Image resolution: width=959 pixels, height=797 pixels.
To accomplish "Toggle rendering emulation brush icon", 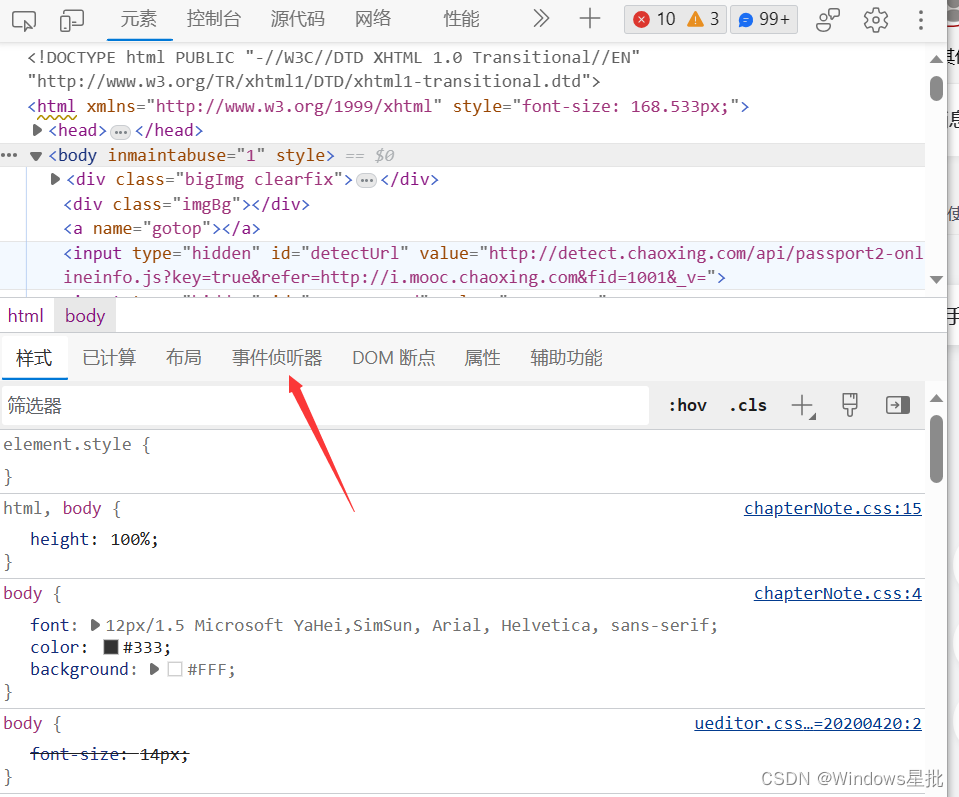I will click(x=850, y=405).
